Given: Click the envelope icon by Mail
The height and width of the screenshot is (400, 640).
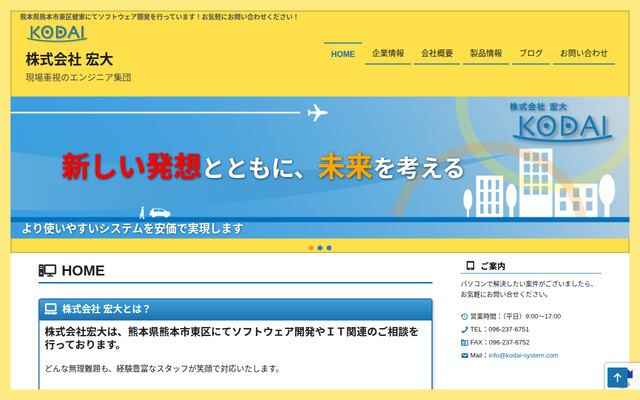Looking at the screenshot, I should [x=464, y=356].
